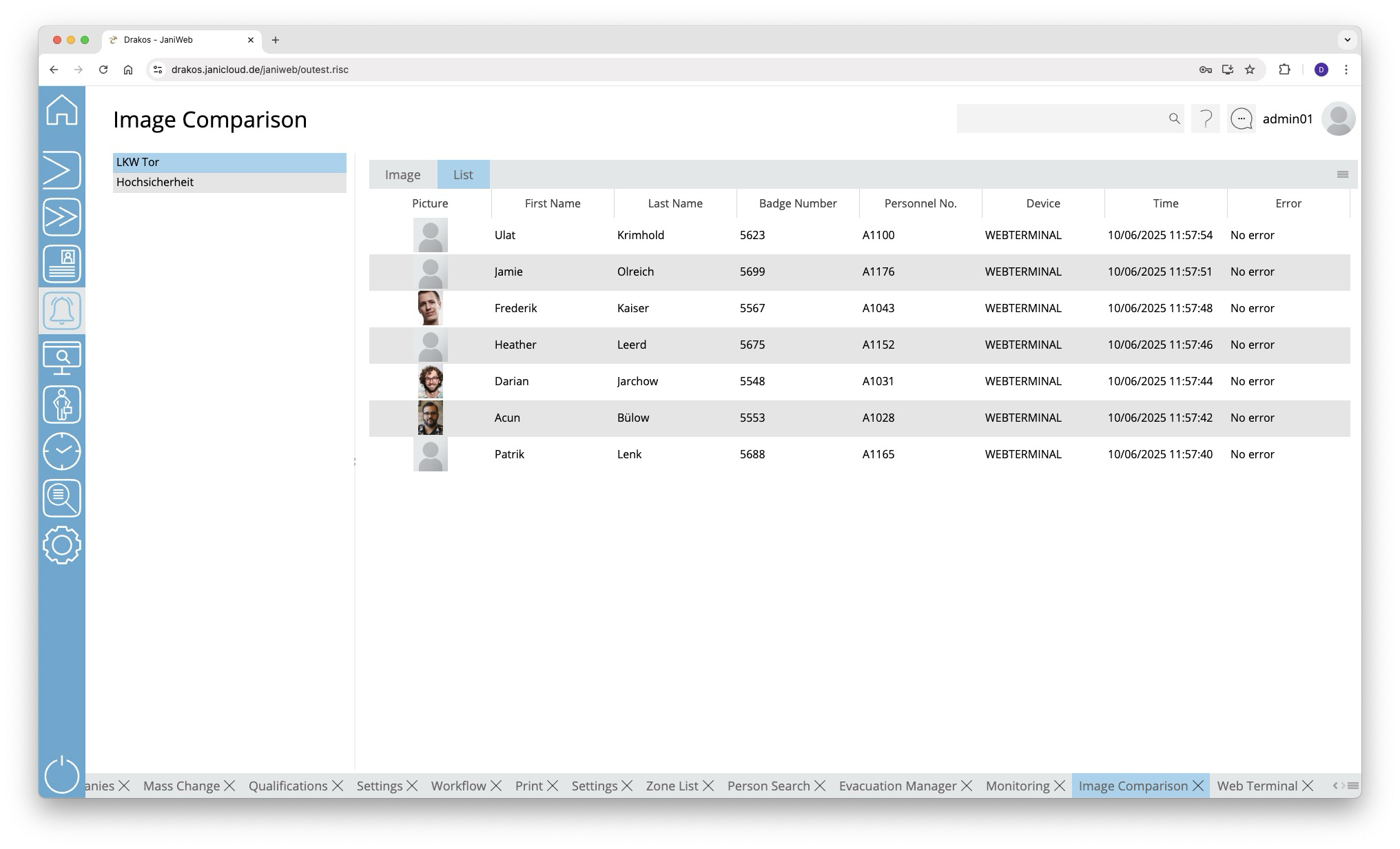Open the help question mark icon

[1206, 119]
